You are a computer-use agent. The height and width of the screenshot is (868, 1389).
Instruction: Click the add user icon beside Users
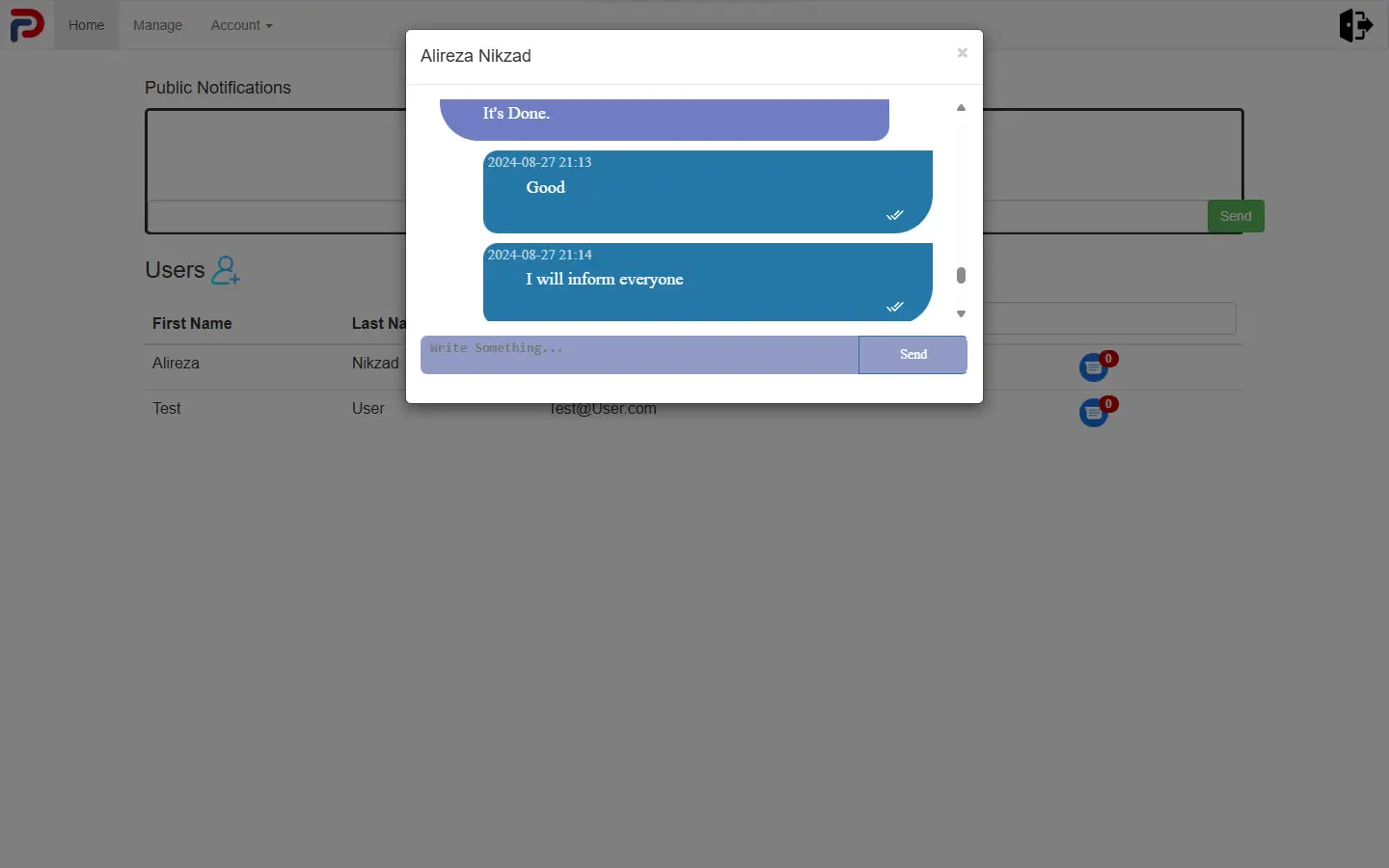point(226,270)
